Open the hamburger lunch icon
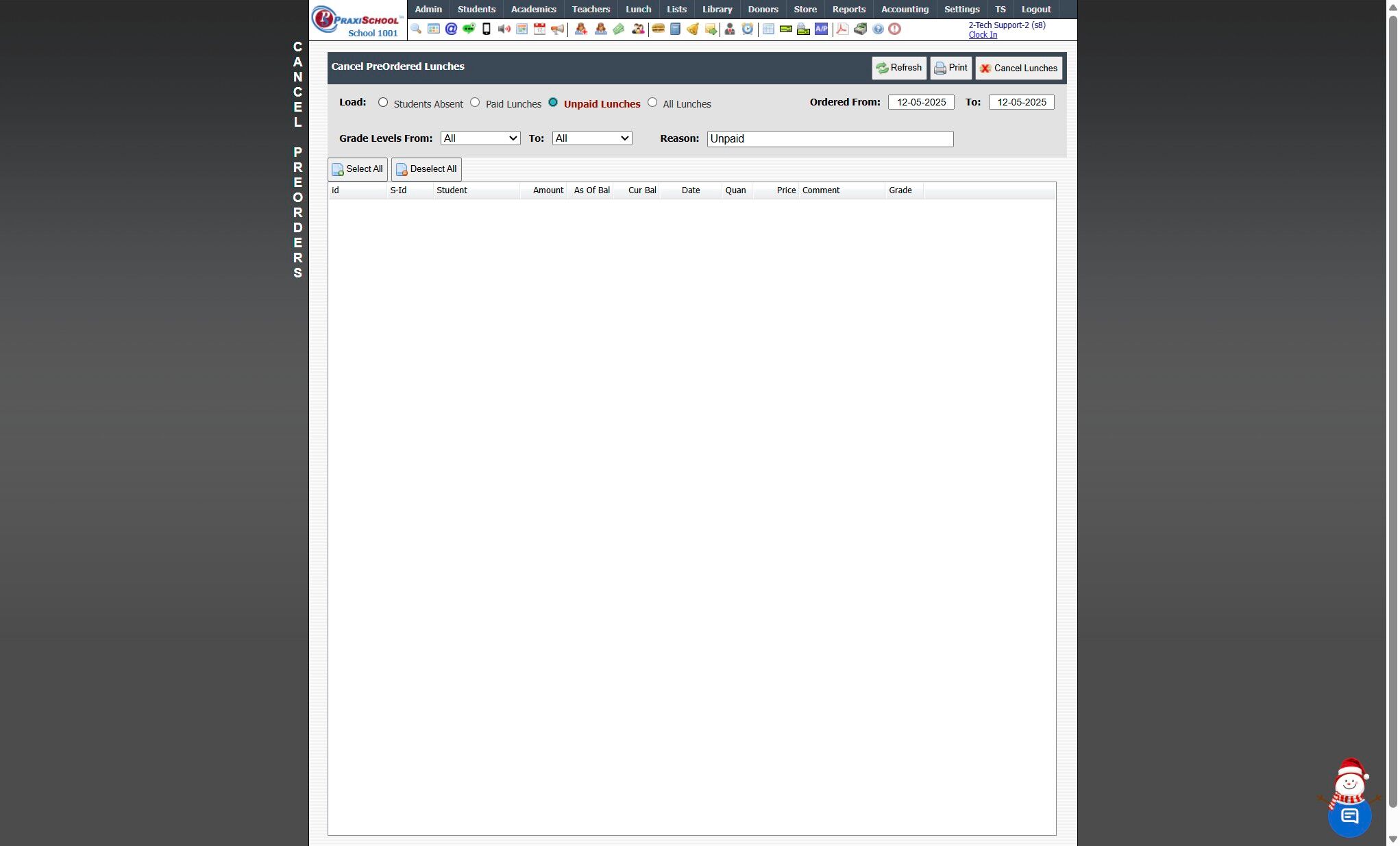Image resolution: width=1400 pixels, height=846 pixels. [x=658, y=29]
